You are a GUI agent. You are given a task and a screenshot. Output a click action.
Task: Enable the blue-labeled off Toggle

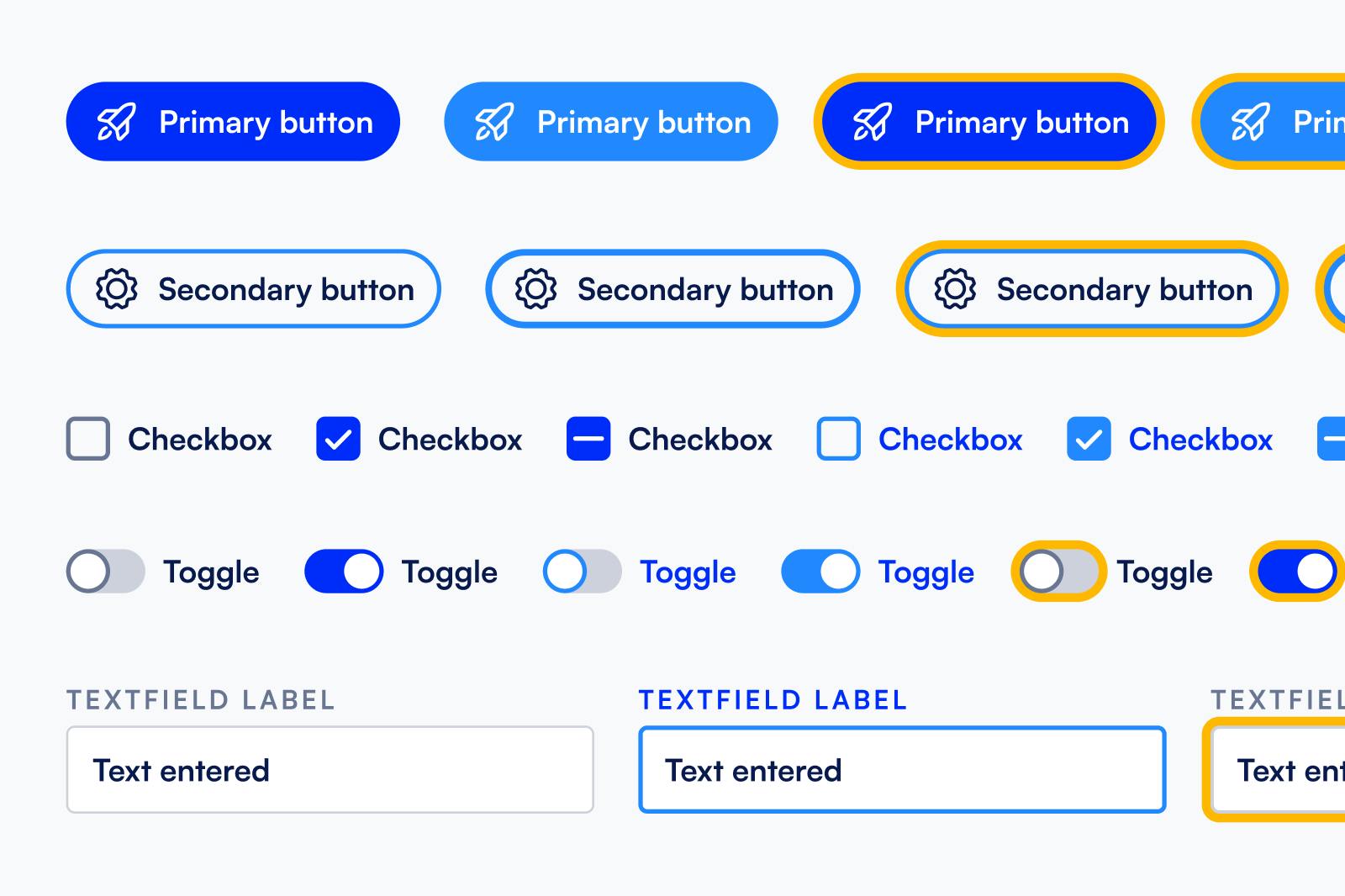(580, 572)
